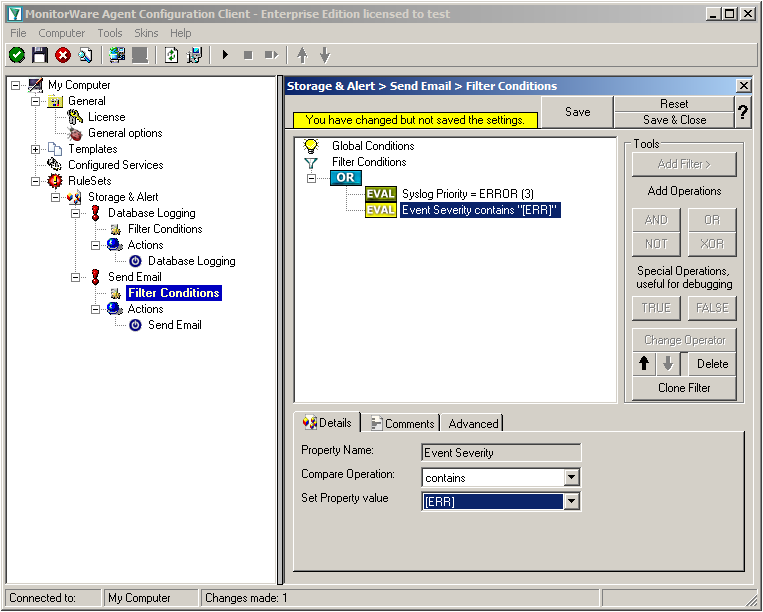This screenshot has width=763, height=612.
Task: Select the License tree item
Action: pos(107,117)
